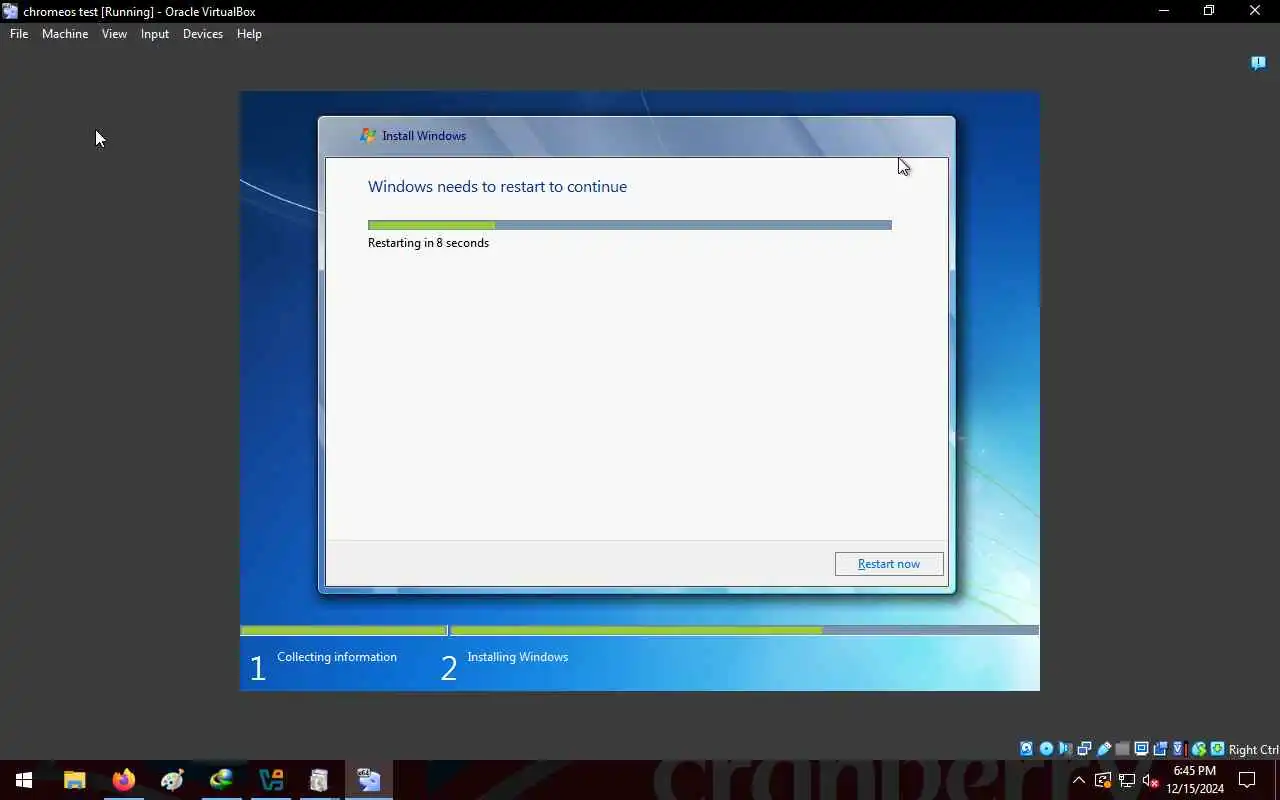Launch Firefox from the taskbar
This screenshot has width=1280, height=800.
click(x=124, y=780)
